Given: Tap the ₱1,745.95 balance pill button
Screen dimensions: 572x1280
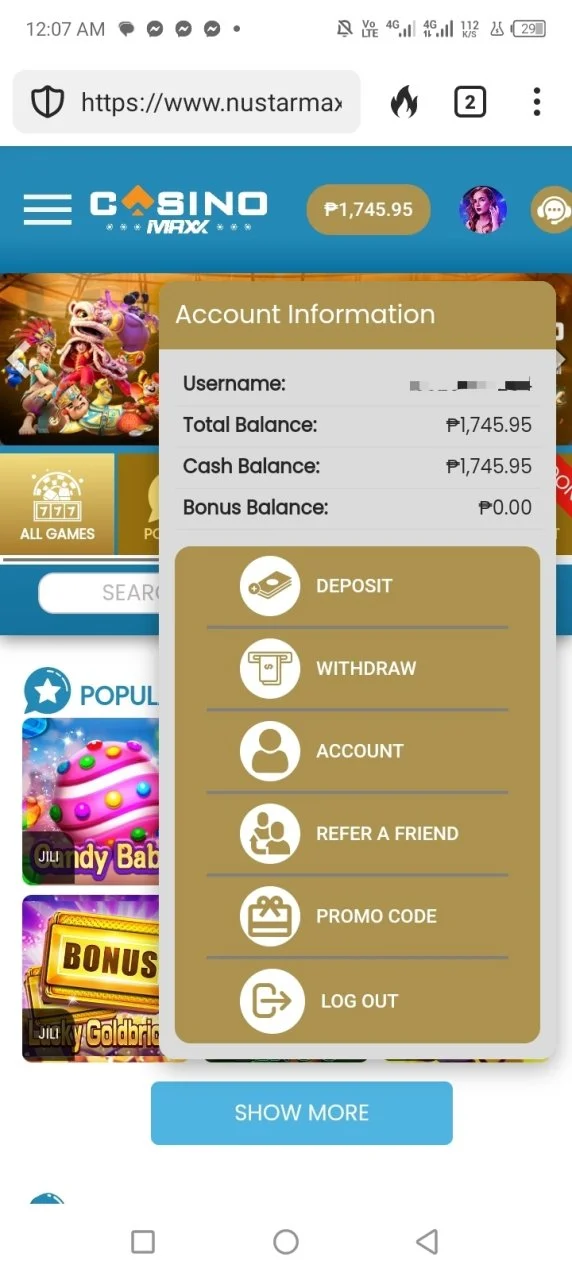Looking at the screenshot, I should click(368, 210).
